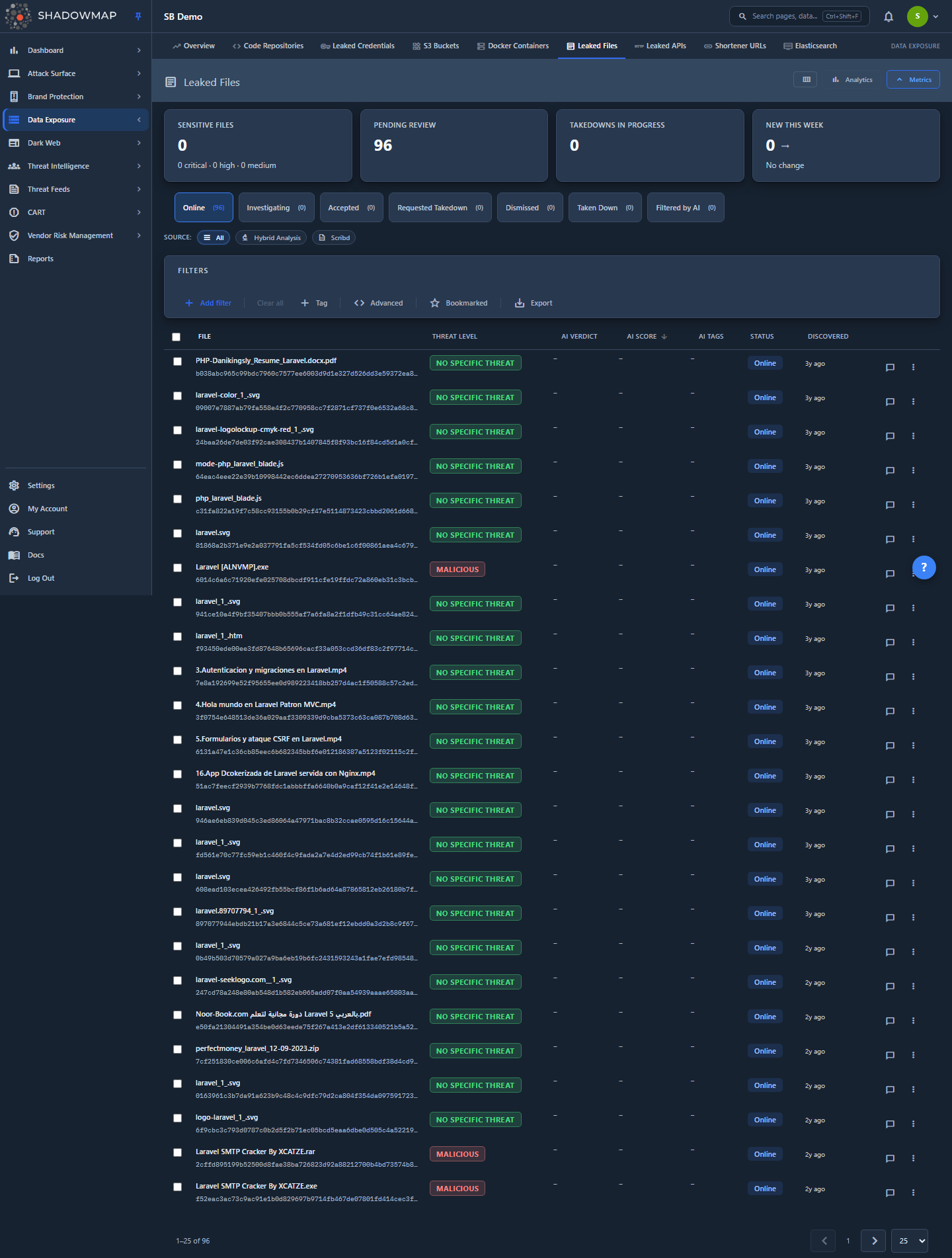The image size is (952, 1258).
Task: Filter source by Hybrid Analysis
Action: coord(271,237)
